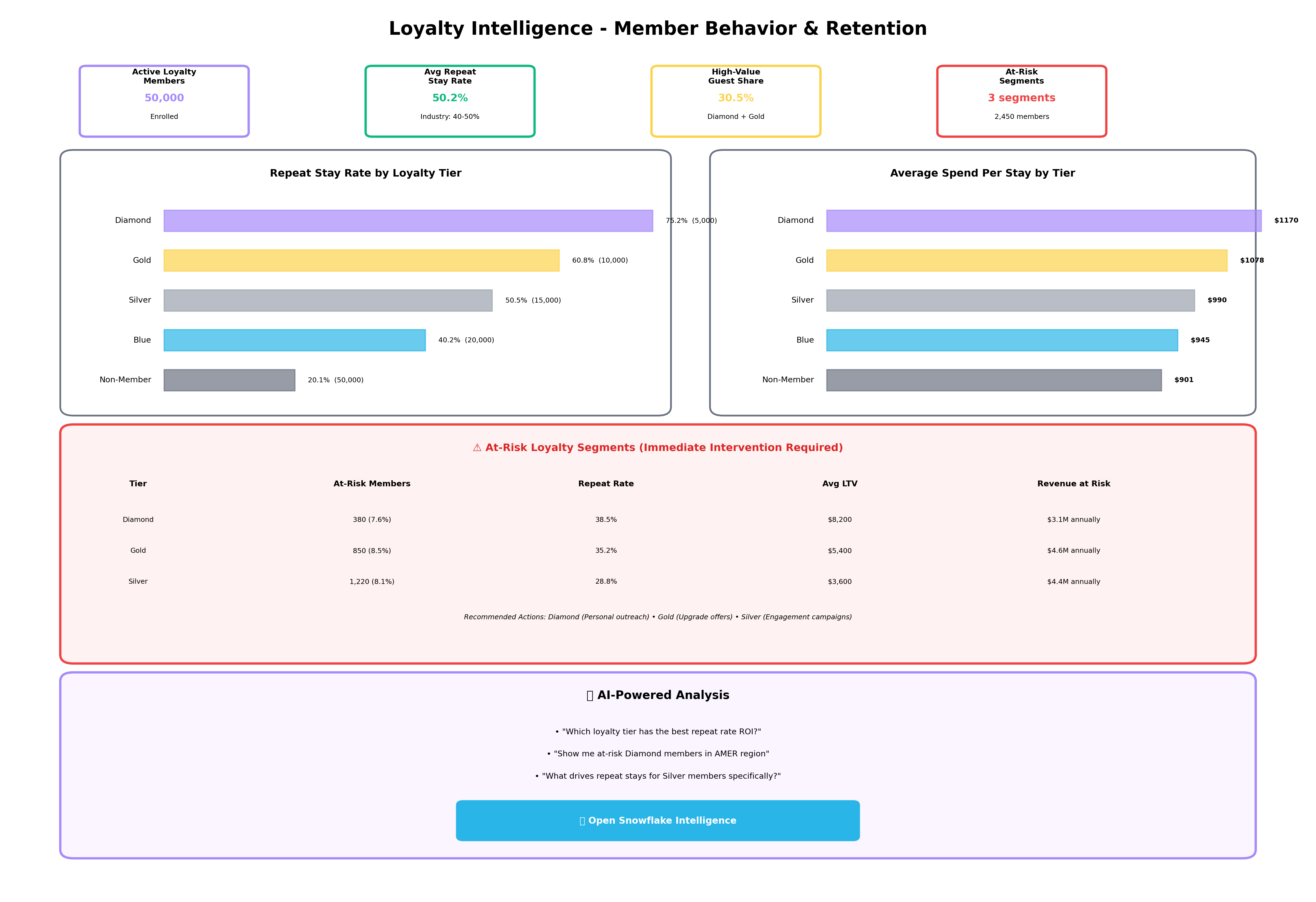
Task: Click the Diamond average spend bar
Action: point(1043,221)
